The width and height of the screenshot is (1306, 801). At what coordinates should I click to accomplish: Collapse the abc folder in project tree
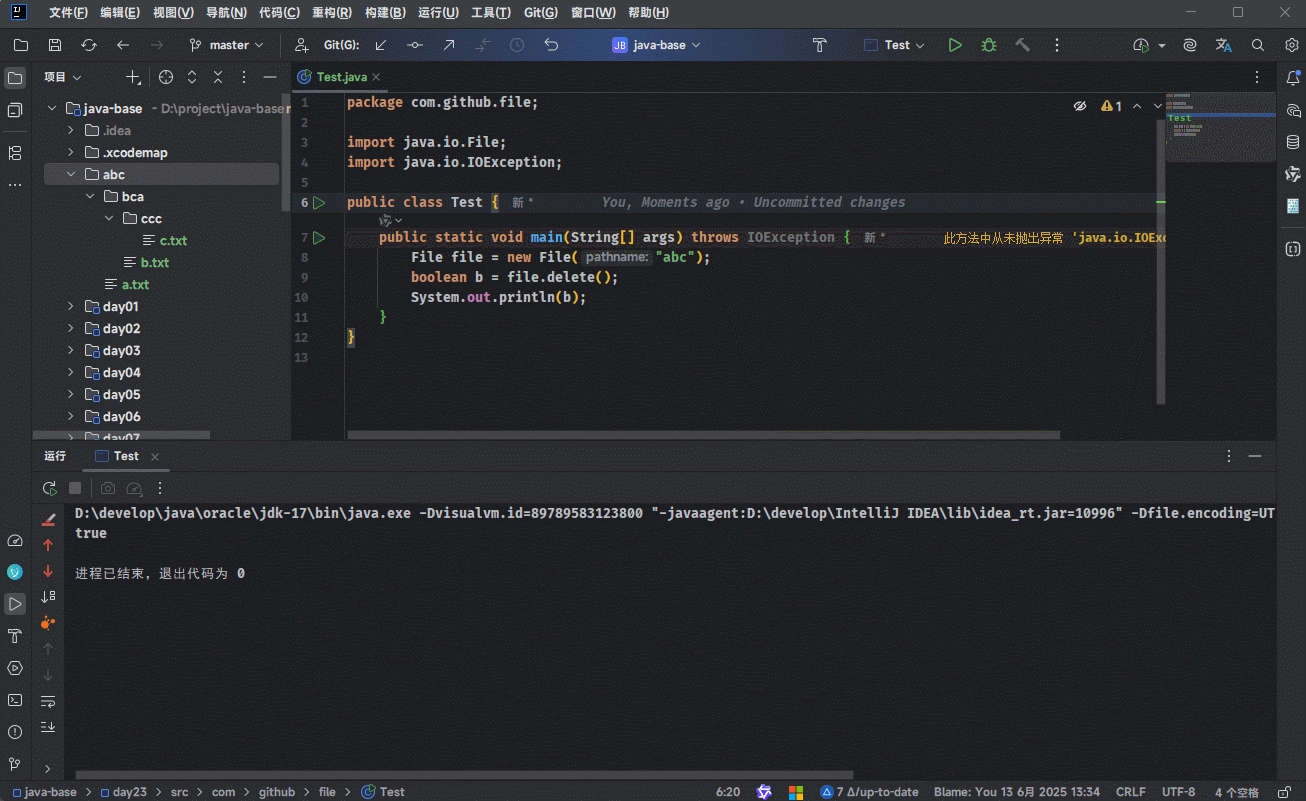coord(72,175)
